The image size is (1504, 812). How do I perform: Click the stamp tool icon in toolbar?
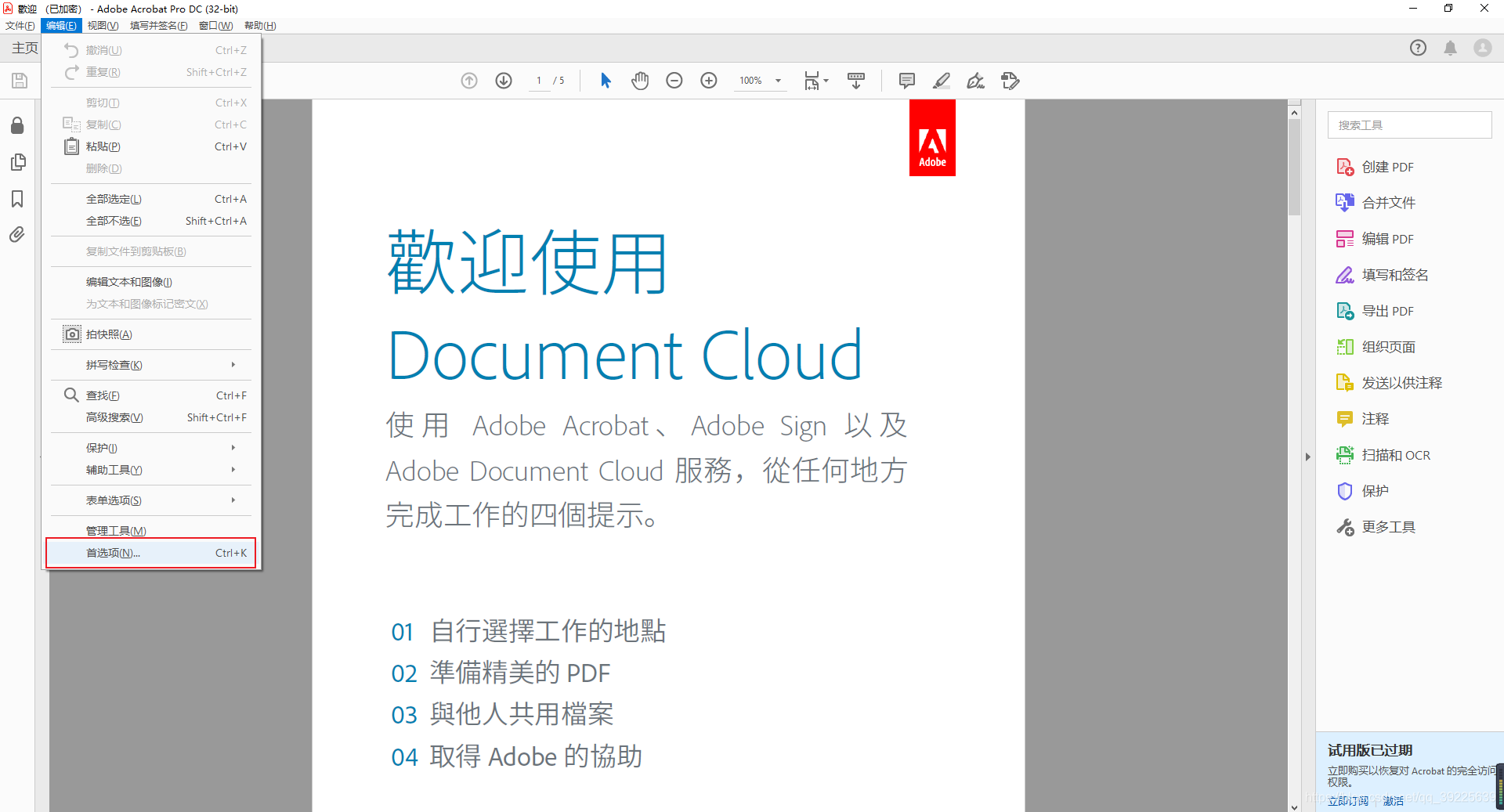point(1010,81)
